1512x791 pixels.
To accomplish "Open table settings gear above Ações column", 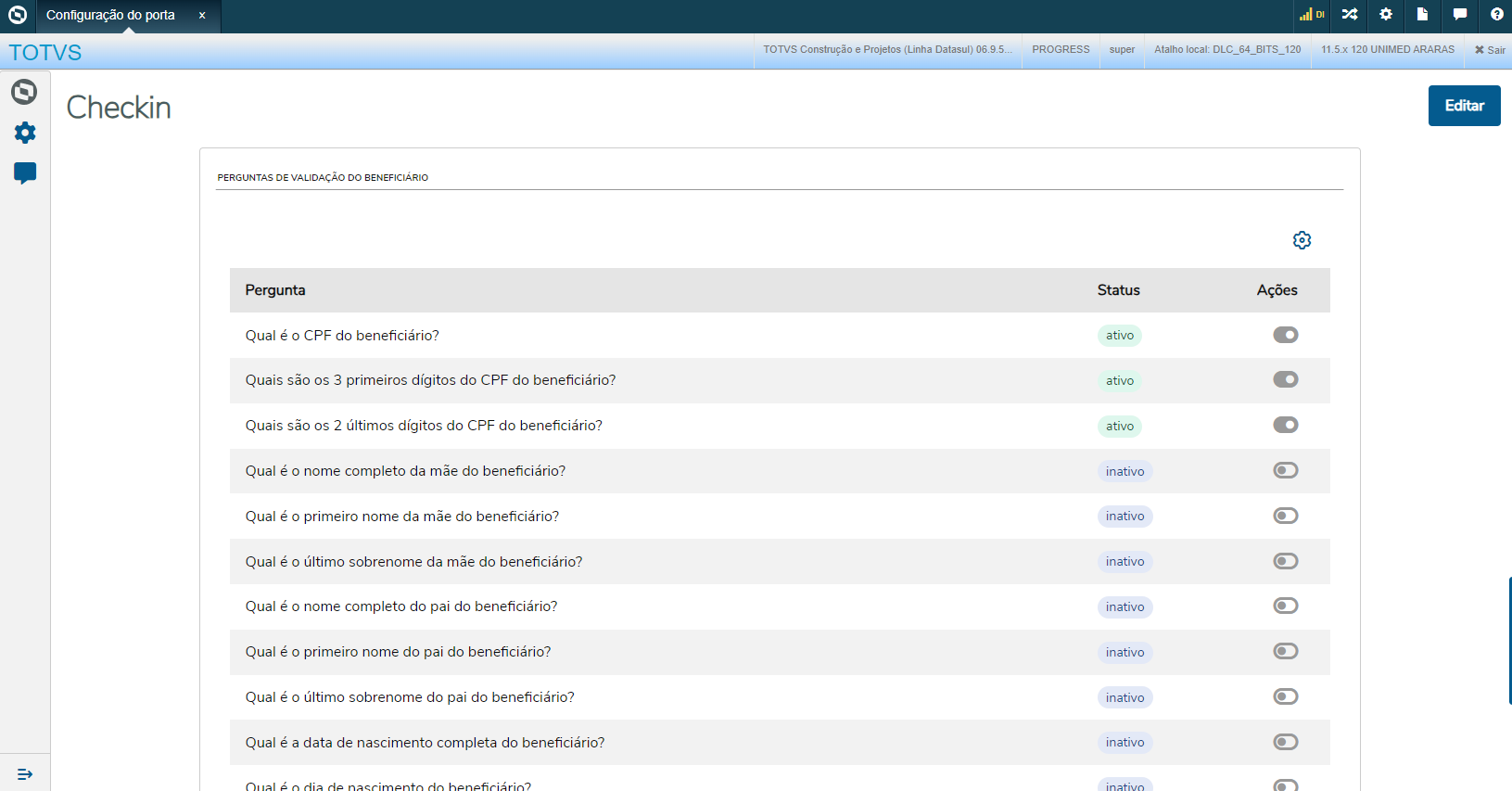I will [x=1302, y=240].
